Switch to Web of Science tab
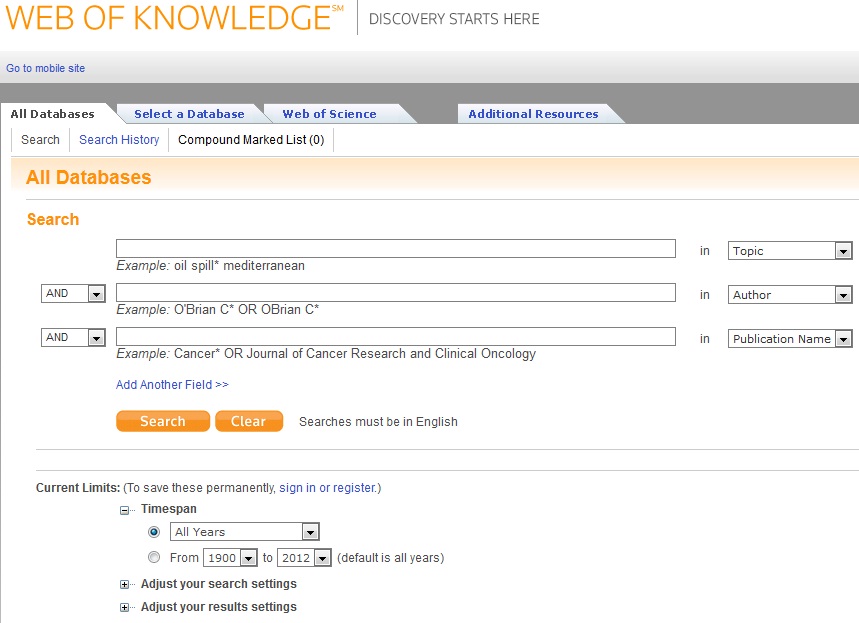The height and width of the screenshot is (623, 859). point(329,114)
